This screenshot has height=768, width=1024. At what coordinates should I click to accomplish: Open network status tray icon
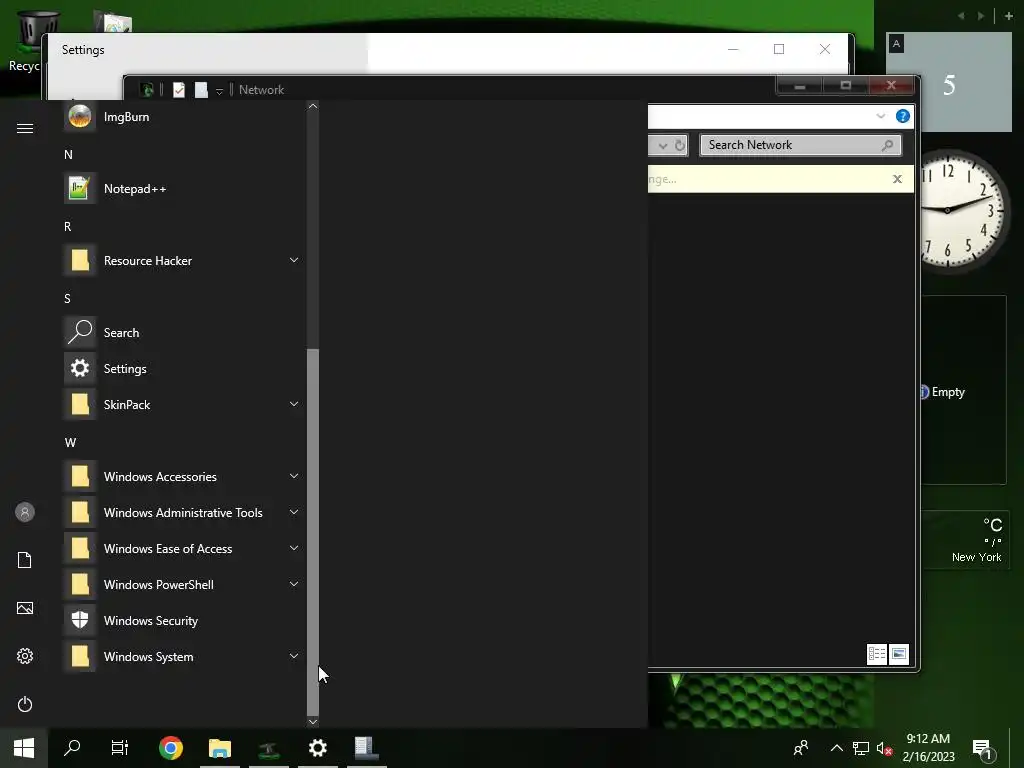[861, 748]
